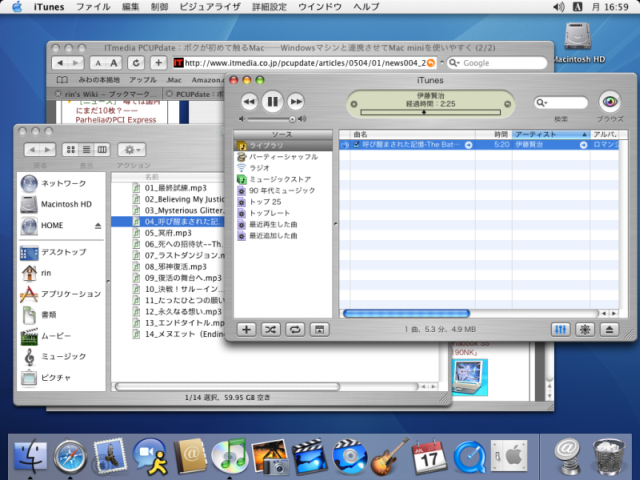640x480 pixels.
Task: Eject the HOME volume in Finder sidebar
Action: [x=98, y=226]
